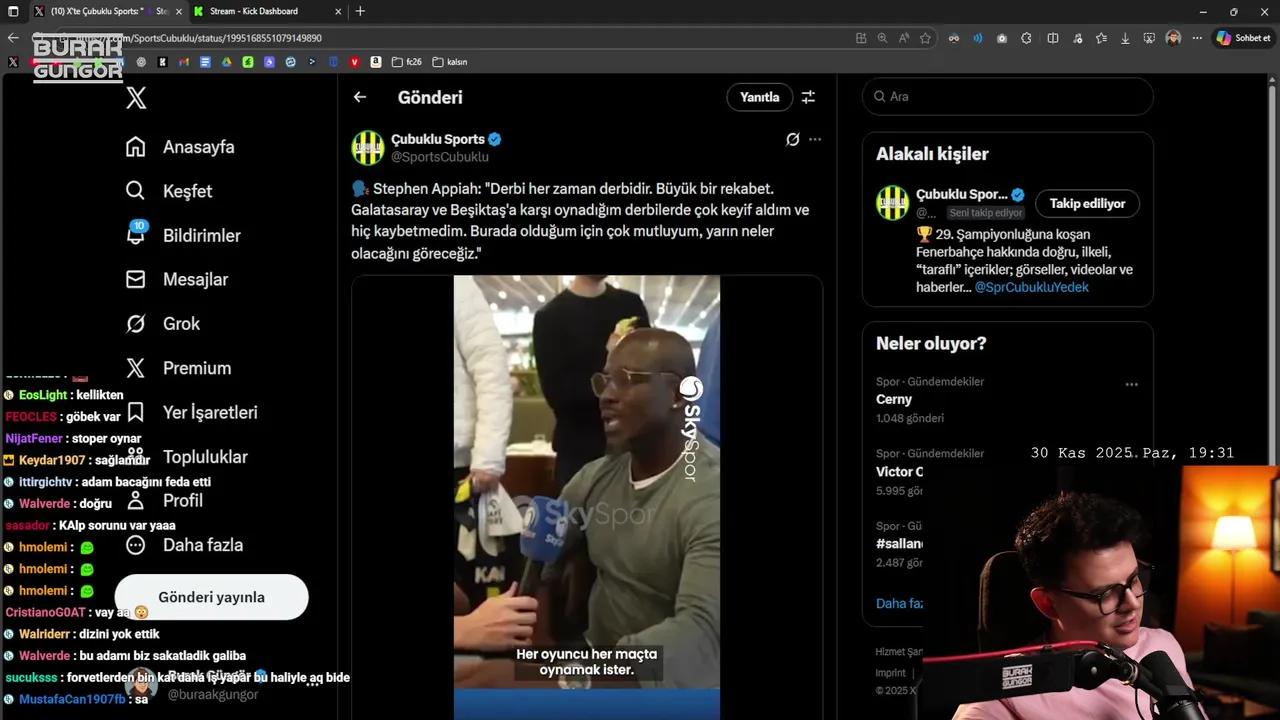Viewport: 1280px width, 720px height.
Task: Play the Stephen Appiah video
Action: click(587, 498)
